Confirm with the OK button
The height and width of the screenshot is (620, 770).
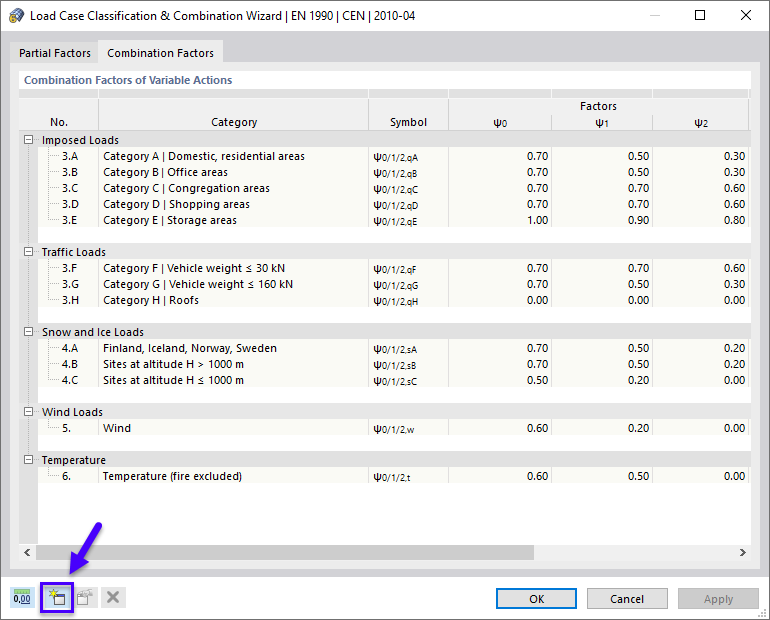pyautogui.click(x=536, y=599)
